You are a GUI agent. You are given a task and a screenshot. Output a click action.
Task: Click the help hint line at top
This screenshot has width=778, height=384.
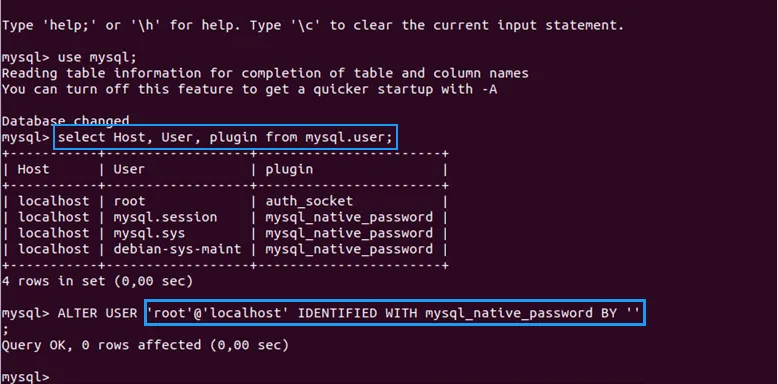[x=313, y=25]
